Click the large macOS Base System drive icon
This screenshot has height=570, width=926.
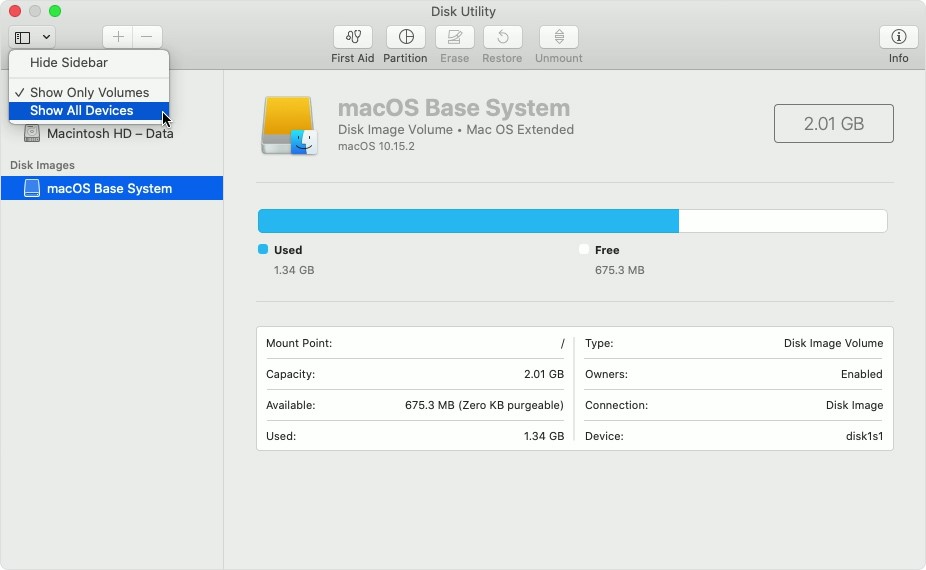[289, 125]
